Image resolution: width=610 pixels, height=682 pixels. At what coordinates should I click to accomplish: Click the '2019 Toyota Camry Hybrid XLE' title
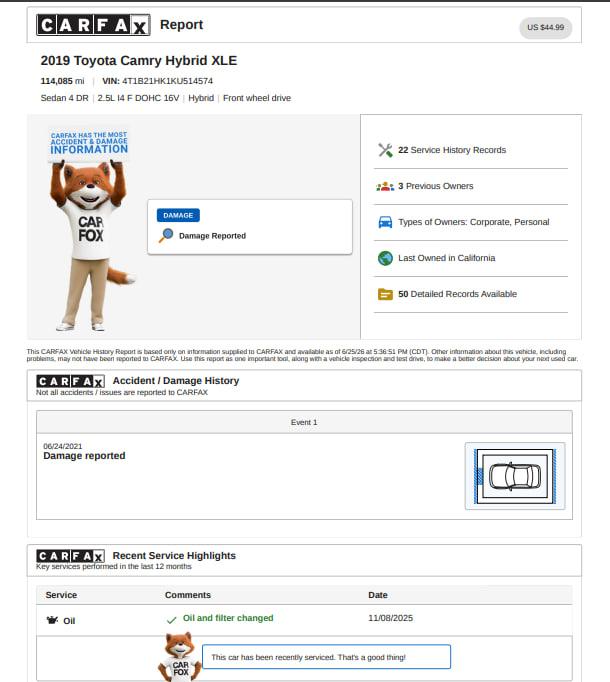139,60
